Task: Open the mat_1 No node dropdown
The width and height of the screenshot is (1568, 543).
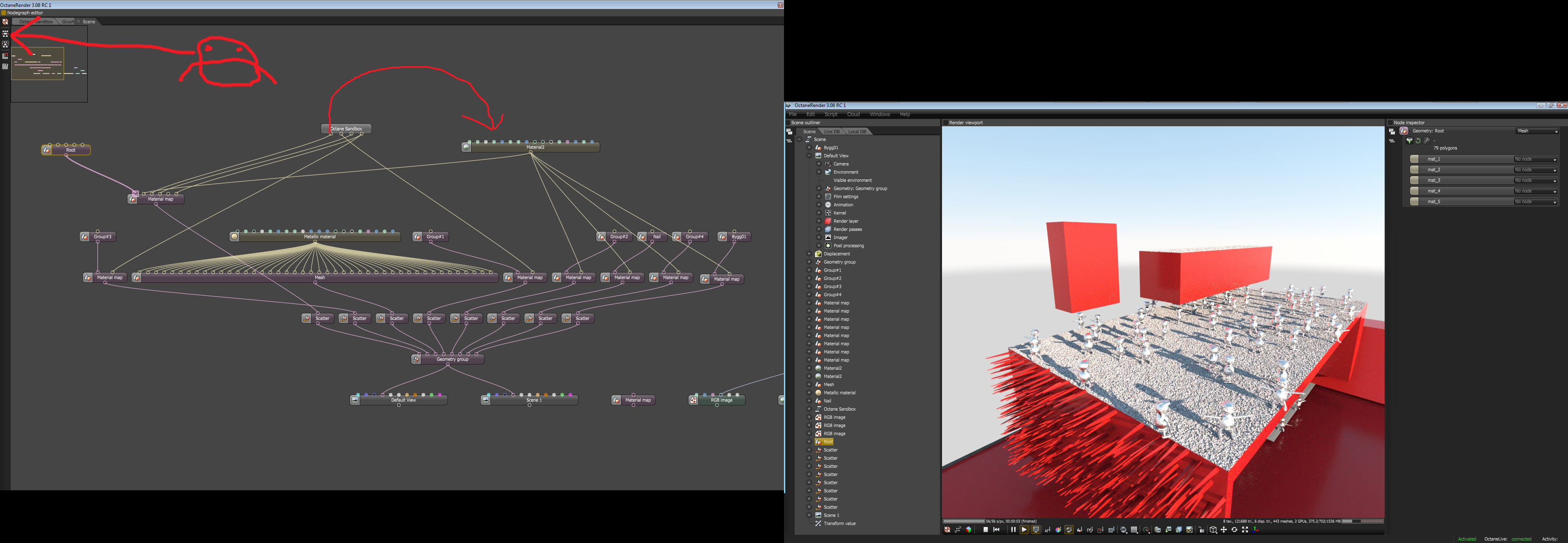Action: click(x=1535, y=159)
